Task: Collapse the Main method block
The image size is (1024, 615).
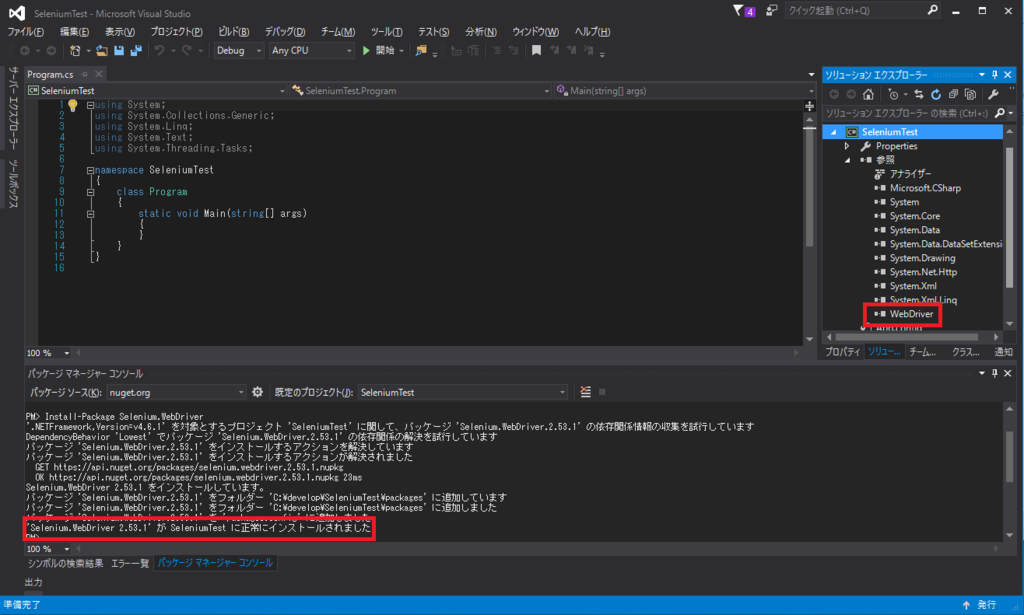Action: 90,213
